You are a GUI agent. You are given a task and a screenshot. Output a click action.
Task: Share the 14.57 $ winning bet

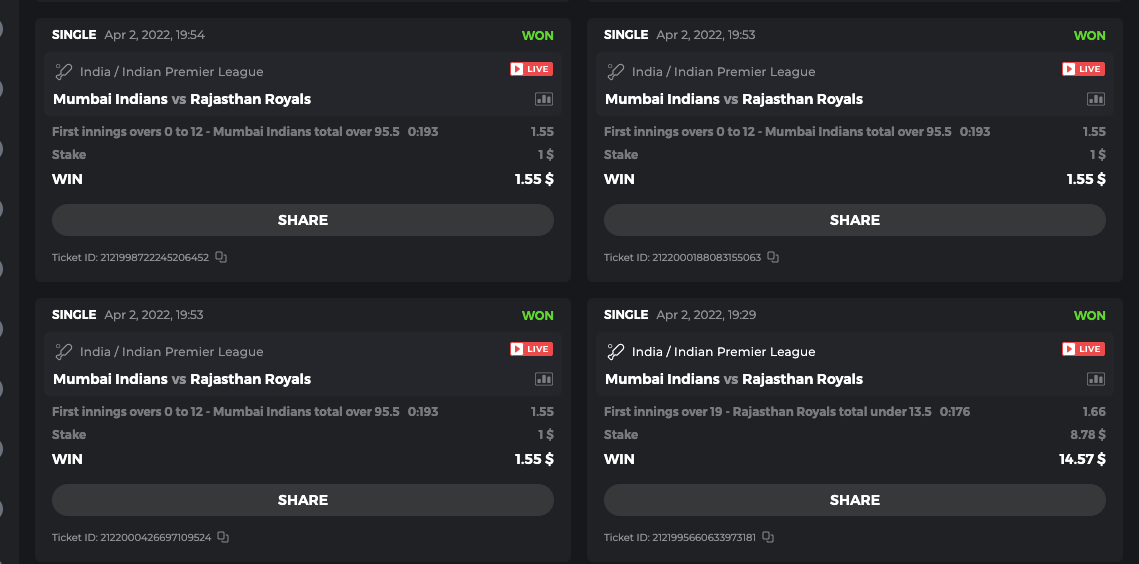point(855,500)
